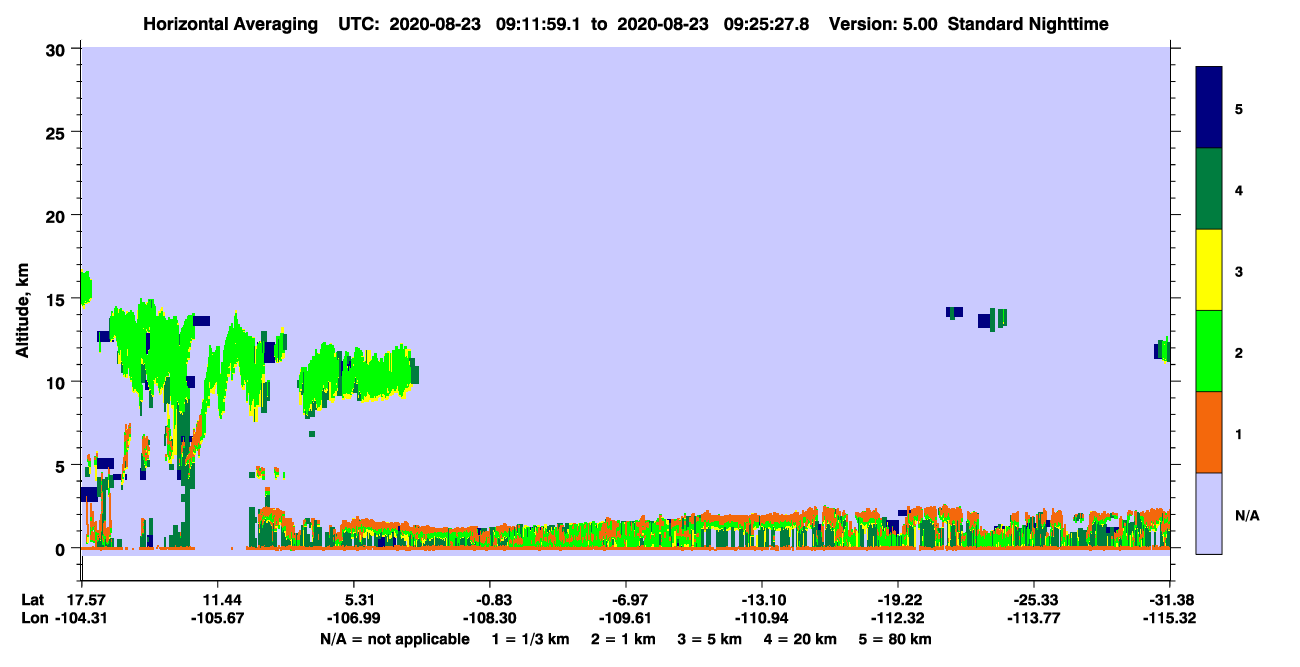The width and height of the screenshot is (1300, 667).
Task: Click the longitude value -113.77
Action: coord(1033,618)
